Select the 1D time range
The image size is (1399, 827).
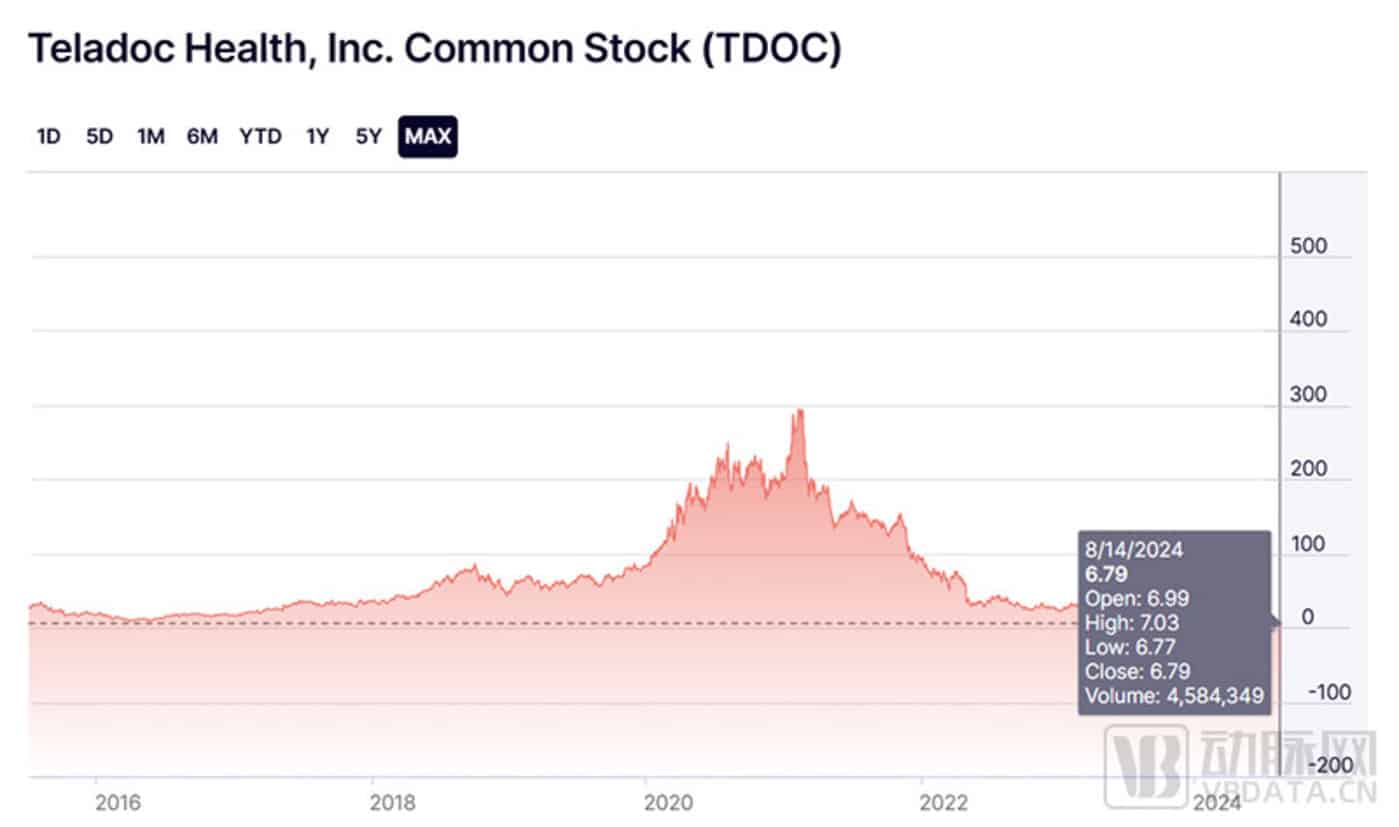(x=48, y=137)
